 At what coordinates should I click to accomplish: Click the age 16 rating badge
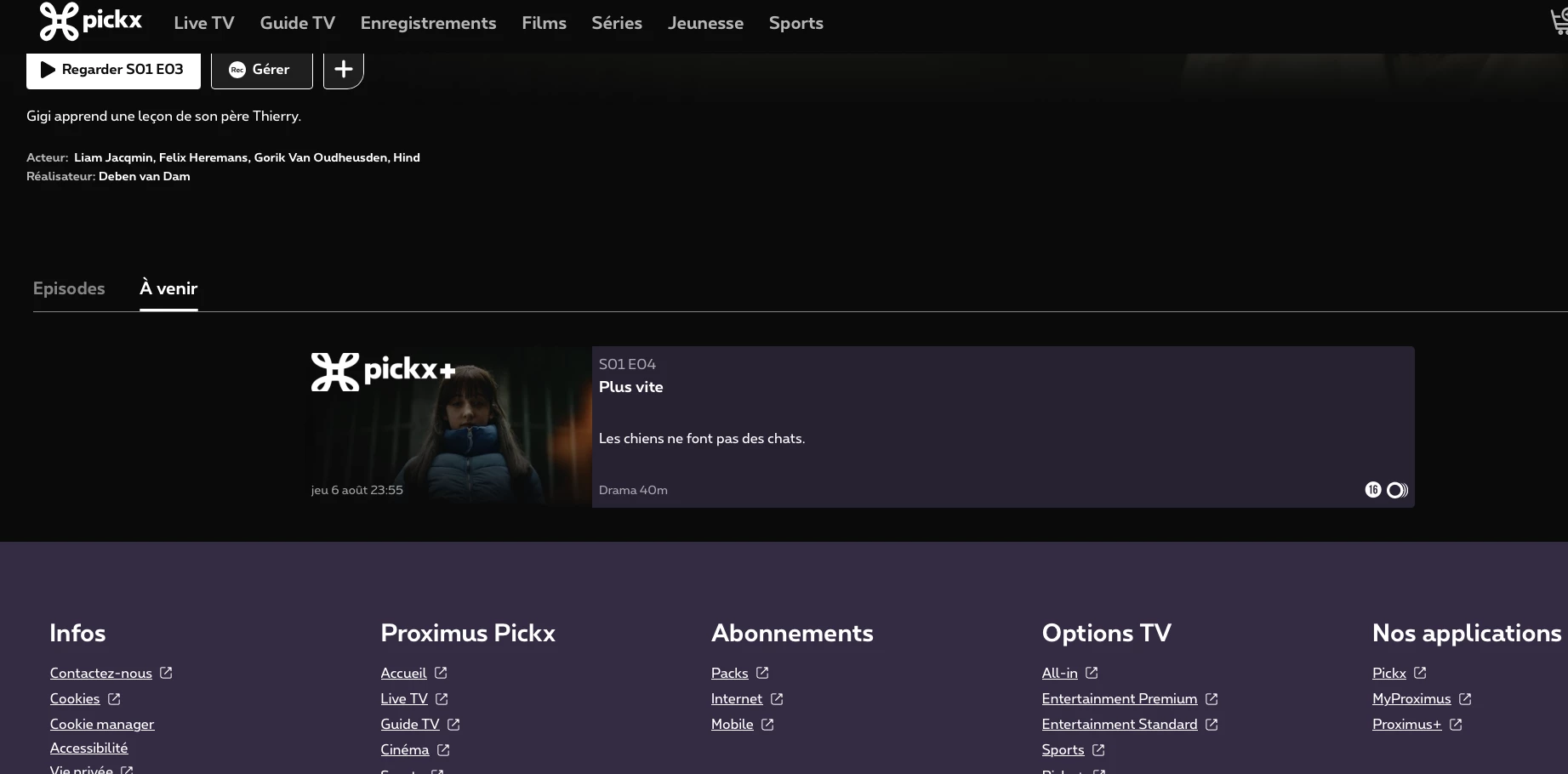1372,490
